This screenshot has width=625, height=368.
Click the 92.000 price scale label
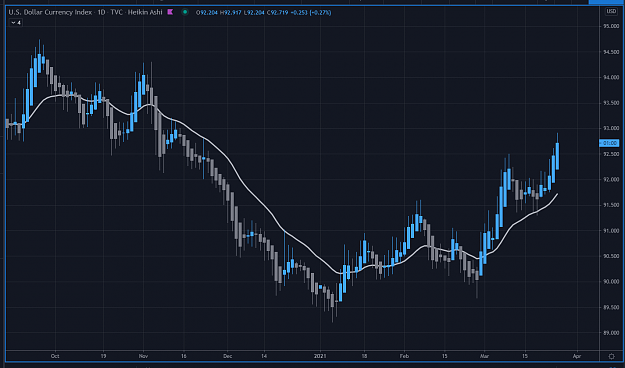[x=611, y=179]
